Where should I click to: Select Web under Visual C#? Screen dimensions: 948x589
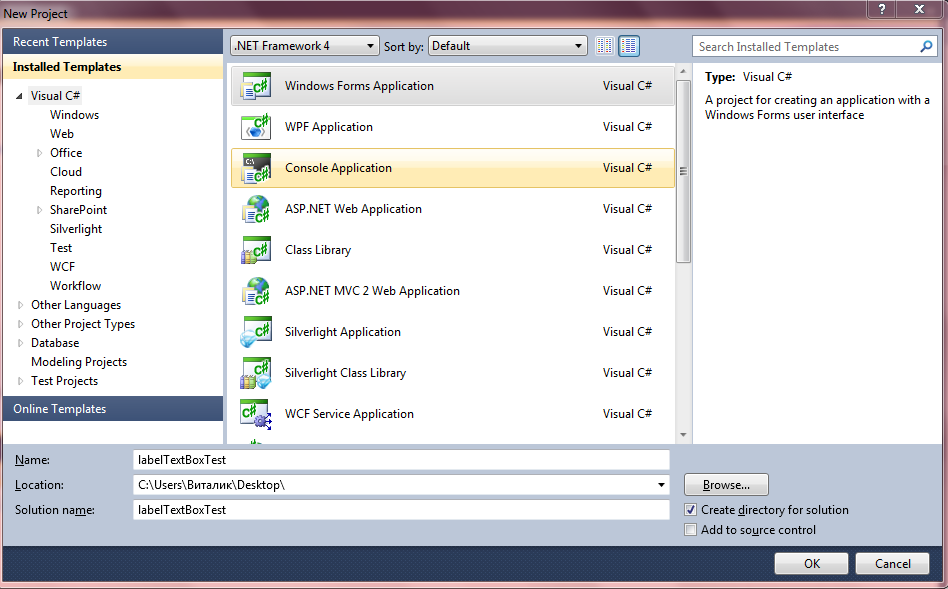point(62,134)
